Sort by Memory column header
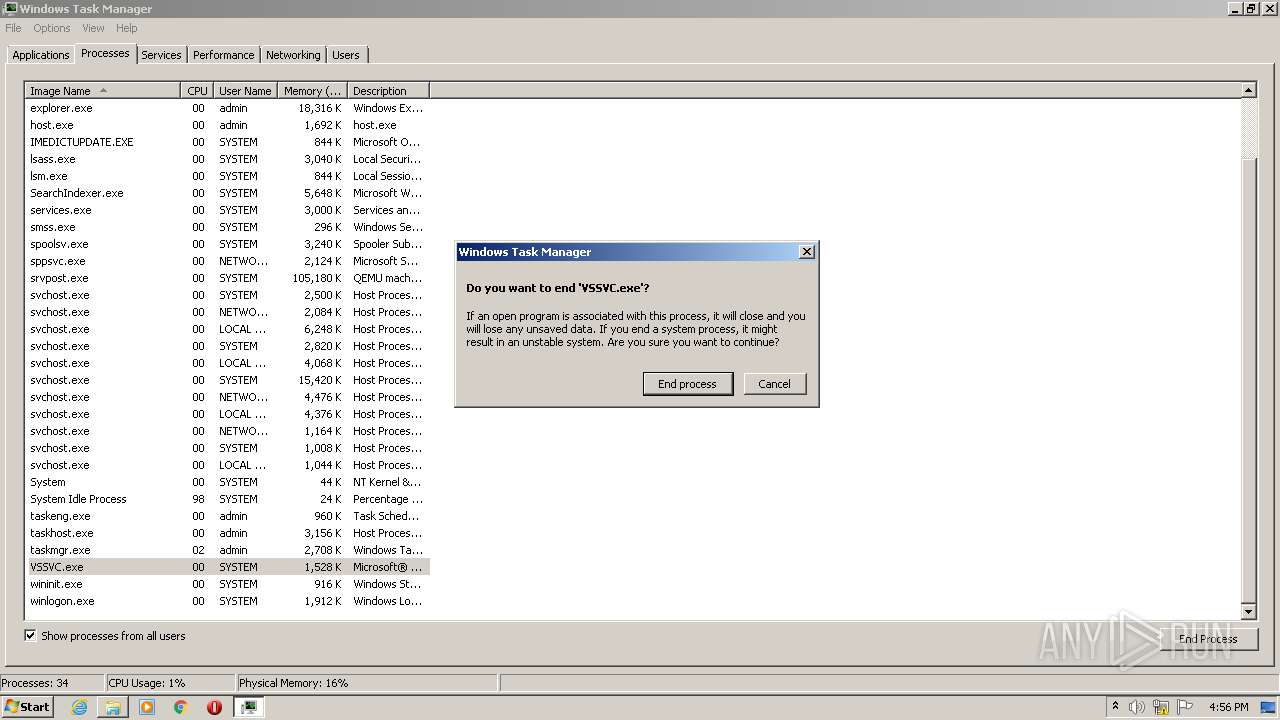1280x720 pixels. [x=312, y=91]
